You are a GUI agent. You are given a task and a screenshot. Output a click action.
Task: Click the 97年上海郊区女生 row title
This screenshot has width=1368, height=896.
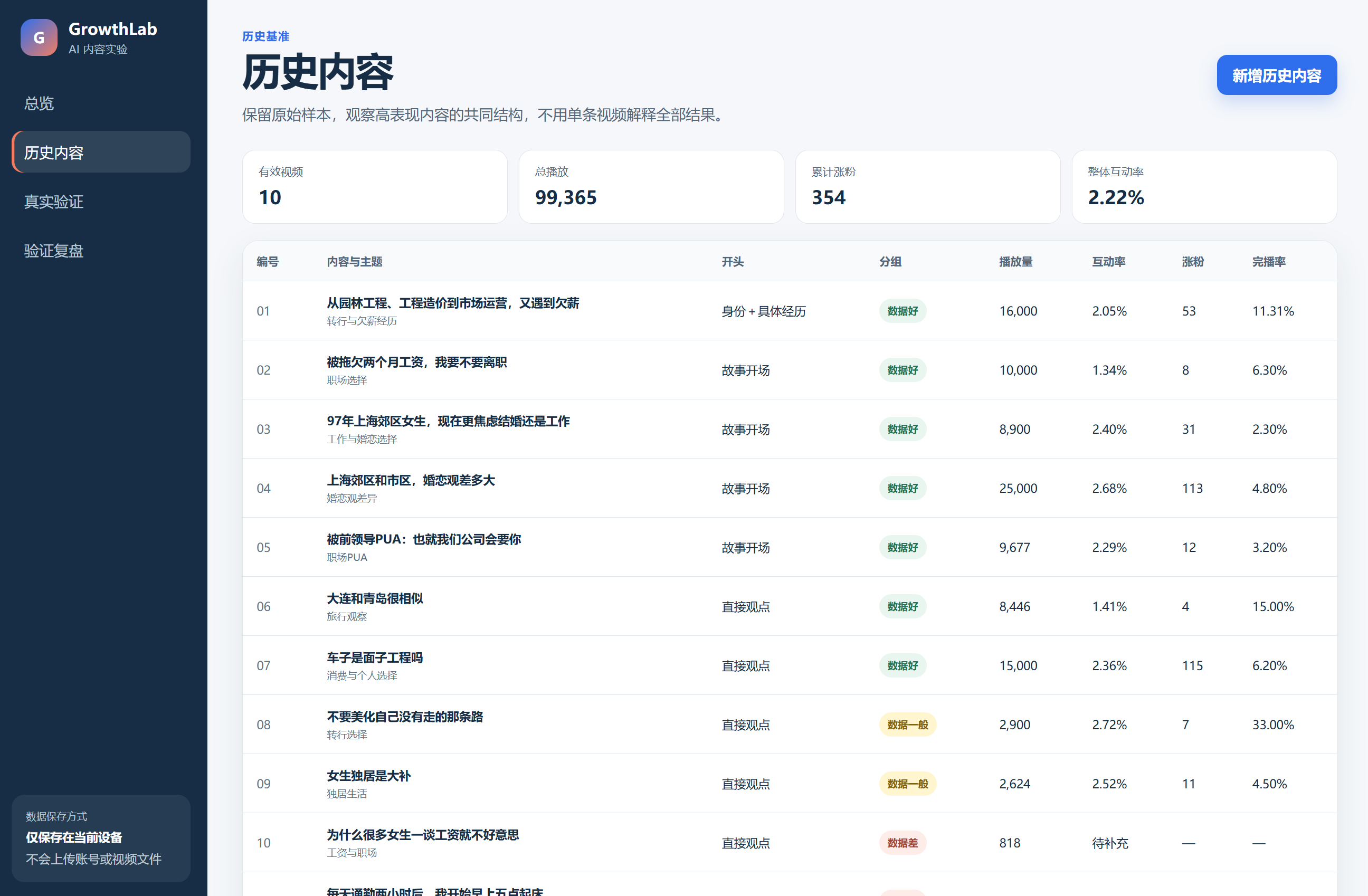448,421
